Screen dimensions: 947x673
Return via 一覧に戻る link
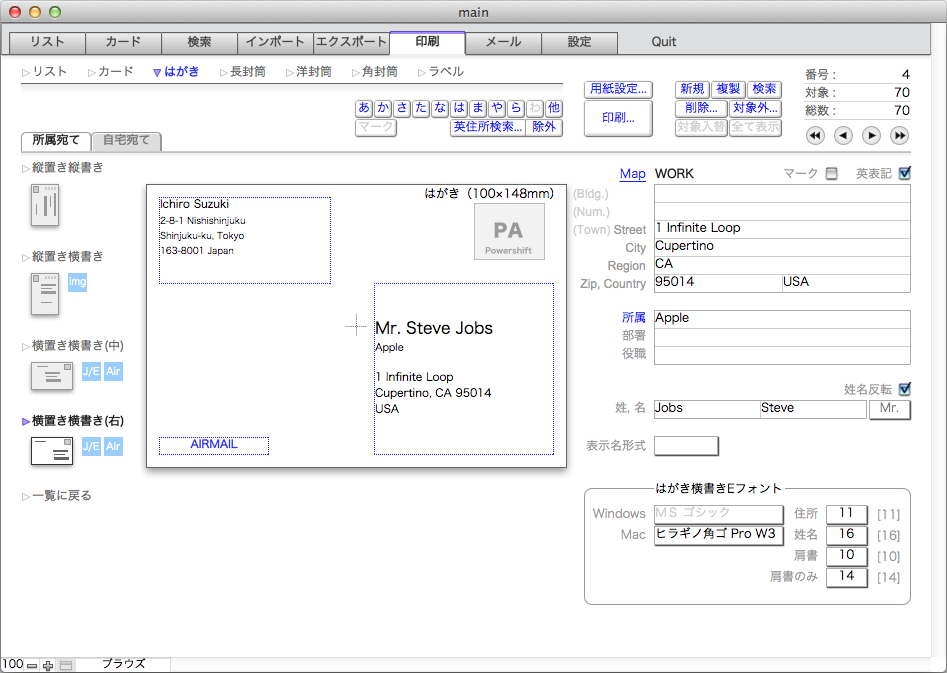[57, 496]
